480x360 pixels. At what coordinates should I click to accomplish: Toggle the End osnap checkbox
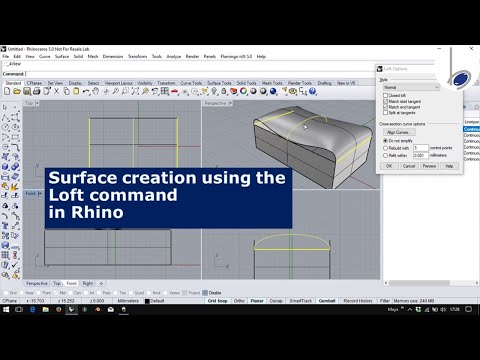click(x=6, y=293)
